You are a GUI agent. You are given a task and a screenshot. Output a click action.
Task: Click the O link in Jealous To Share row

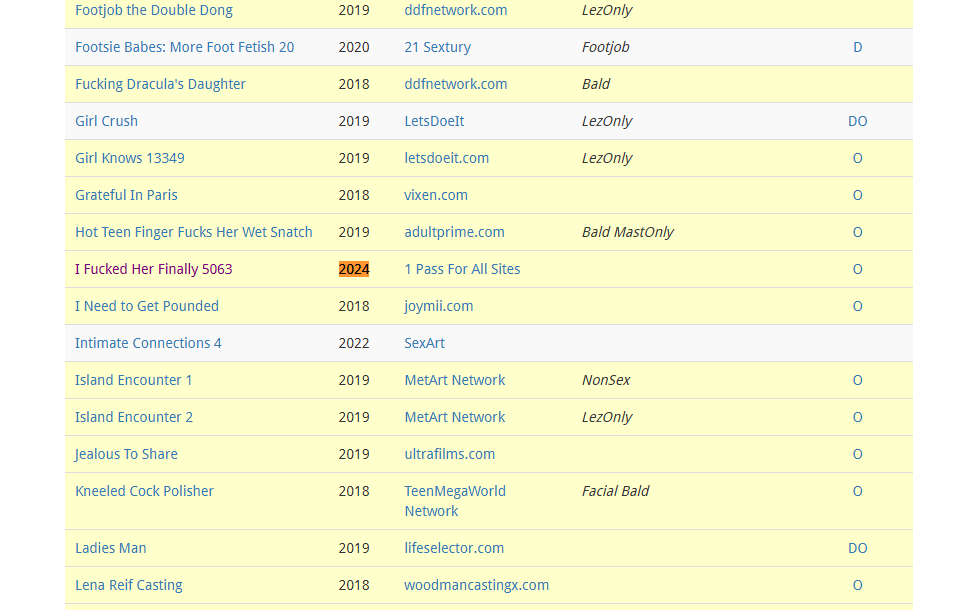point(857,454)
